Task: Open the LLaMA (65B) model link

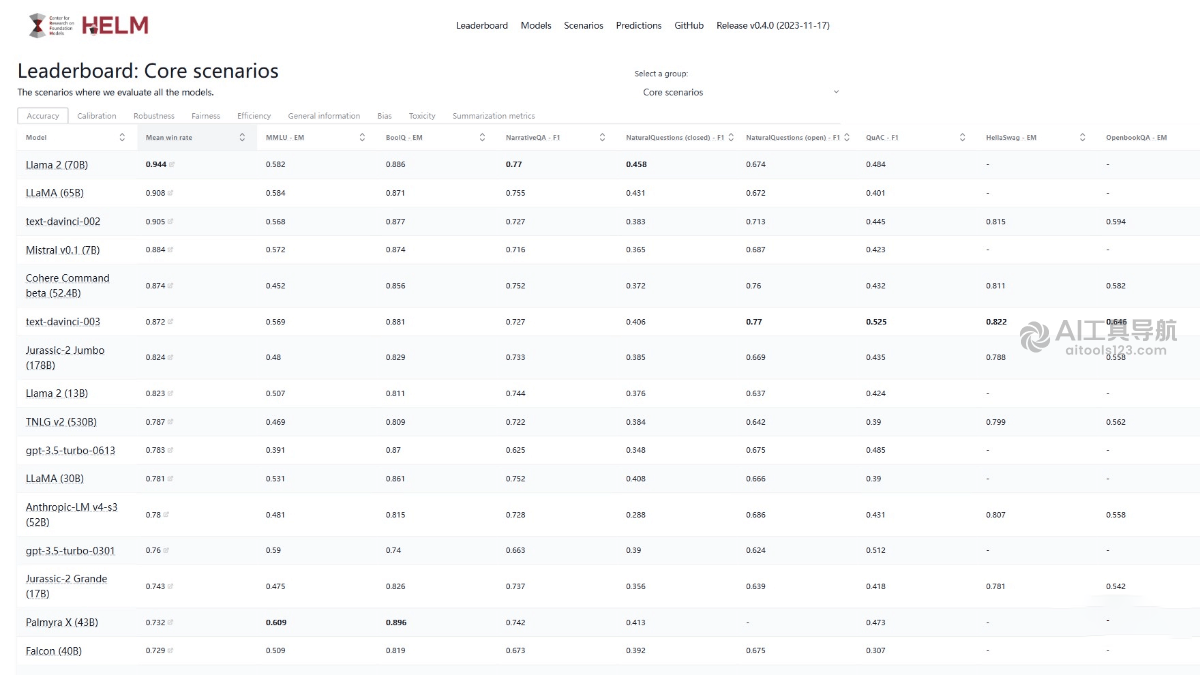Action: pyautogui.click(x=54, y=193)
